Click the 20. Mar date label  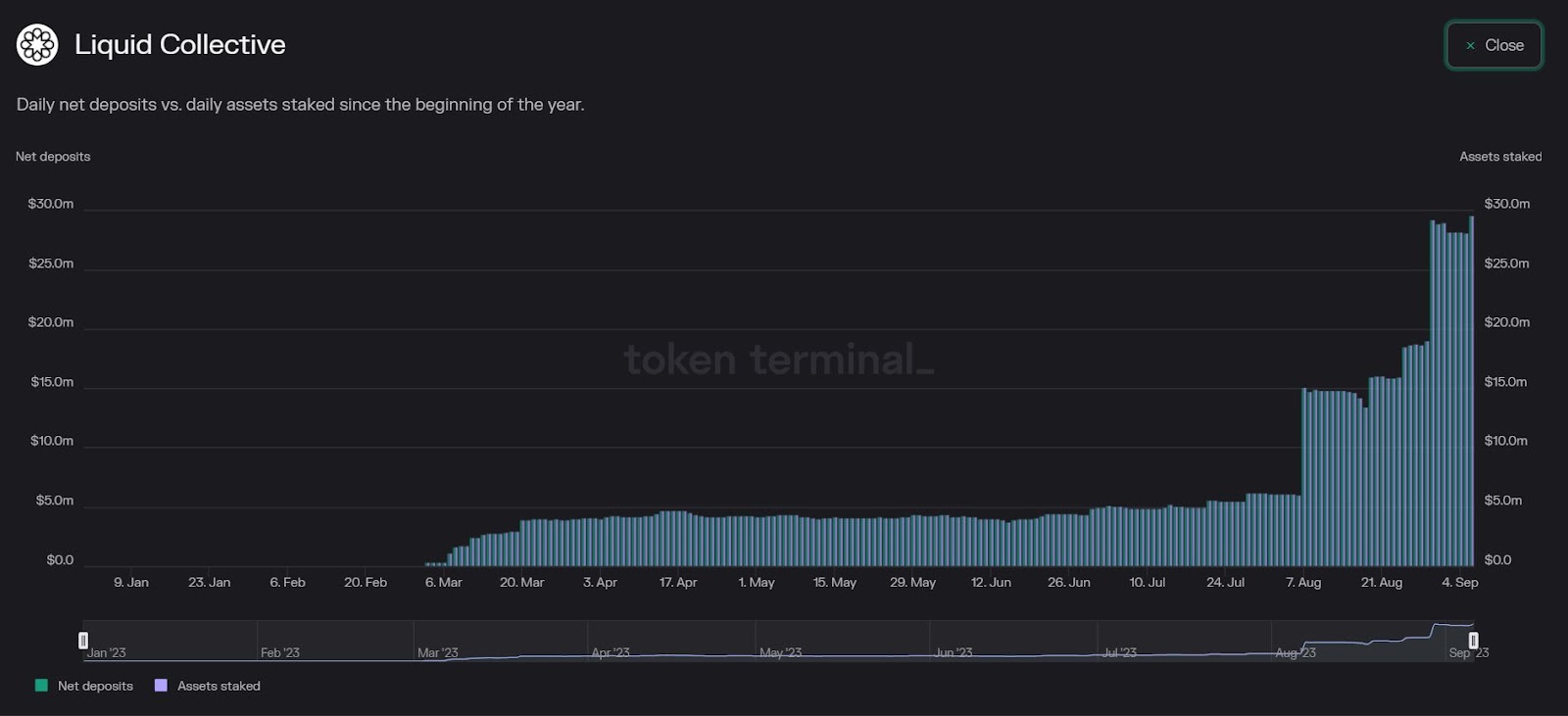click(x=522, y=583)
